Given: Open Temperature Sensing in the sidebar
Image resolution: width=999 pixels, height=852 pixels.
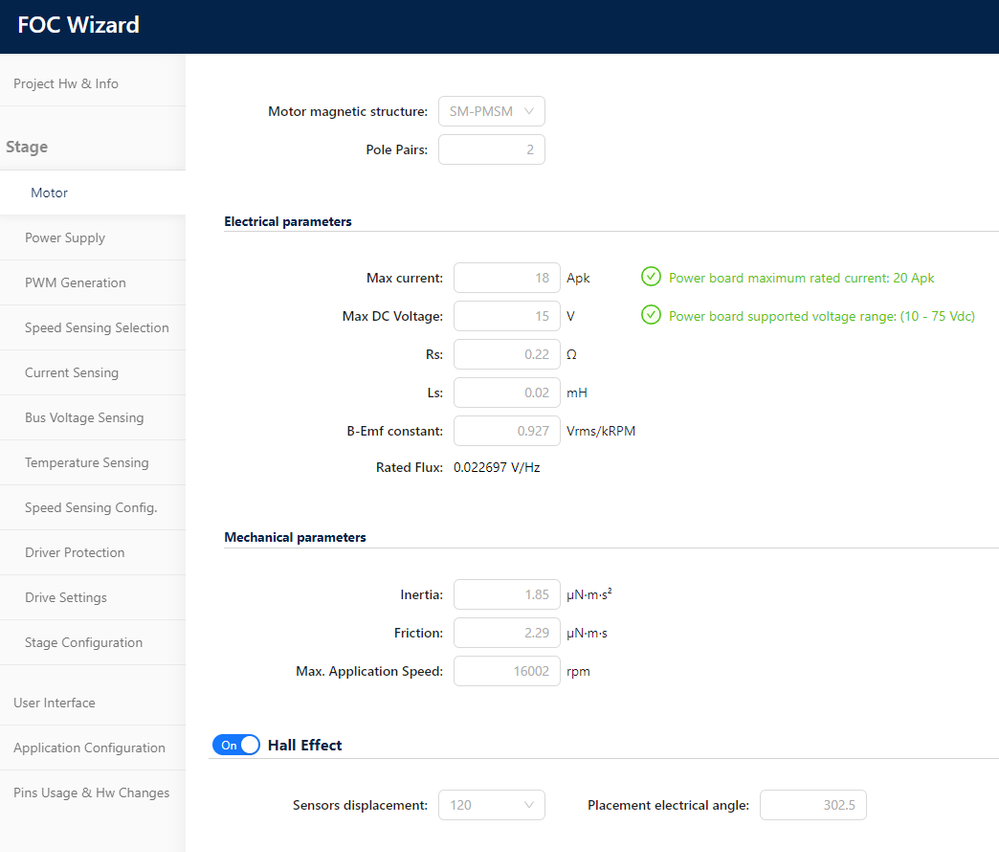Looking at the screenshot, I should (86, 463).
